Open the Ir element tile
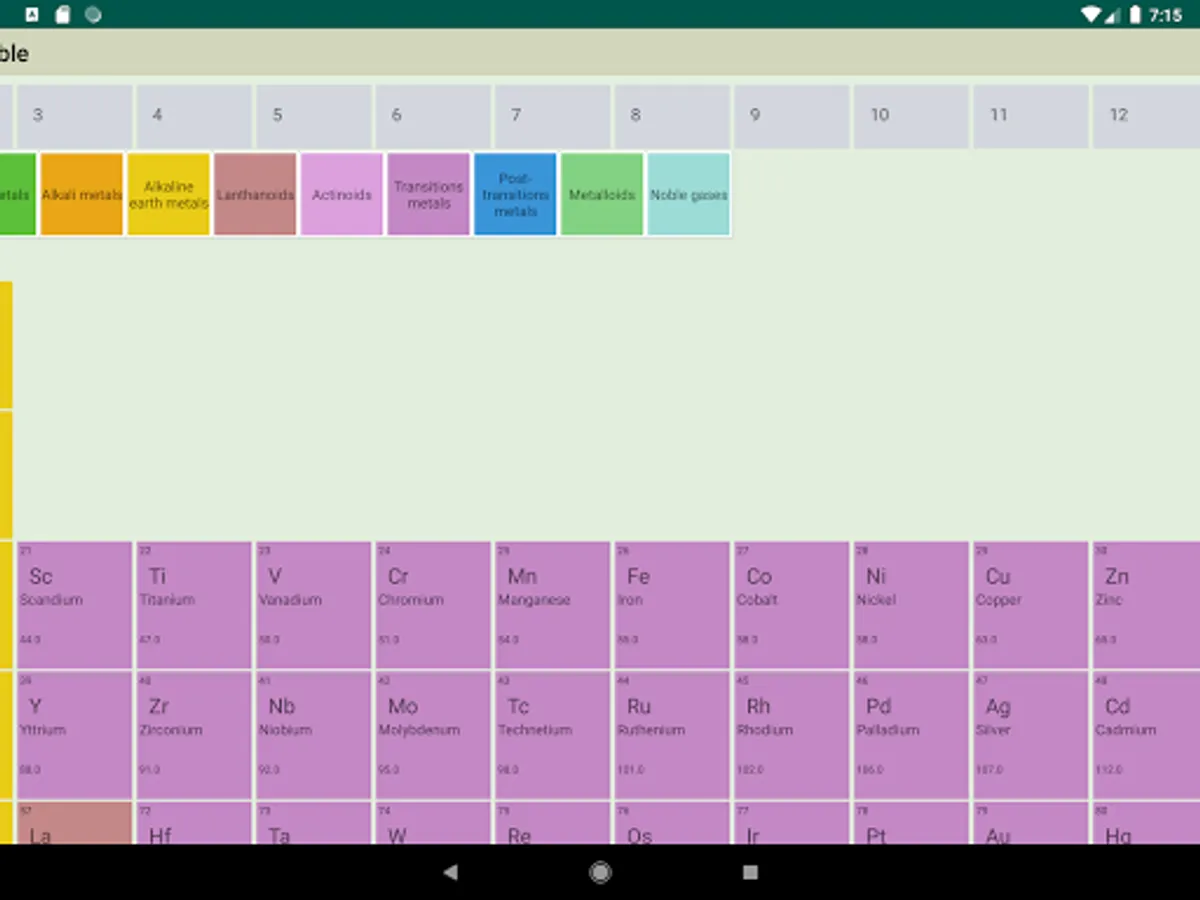 (792, 823)
